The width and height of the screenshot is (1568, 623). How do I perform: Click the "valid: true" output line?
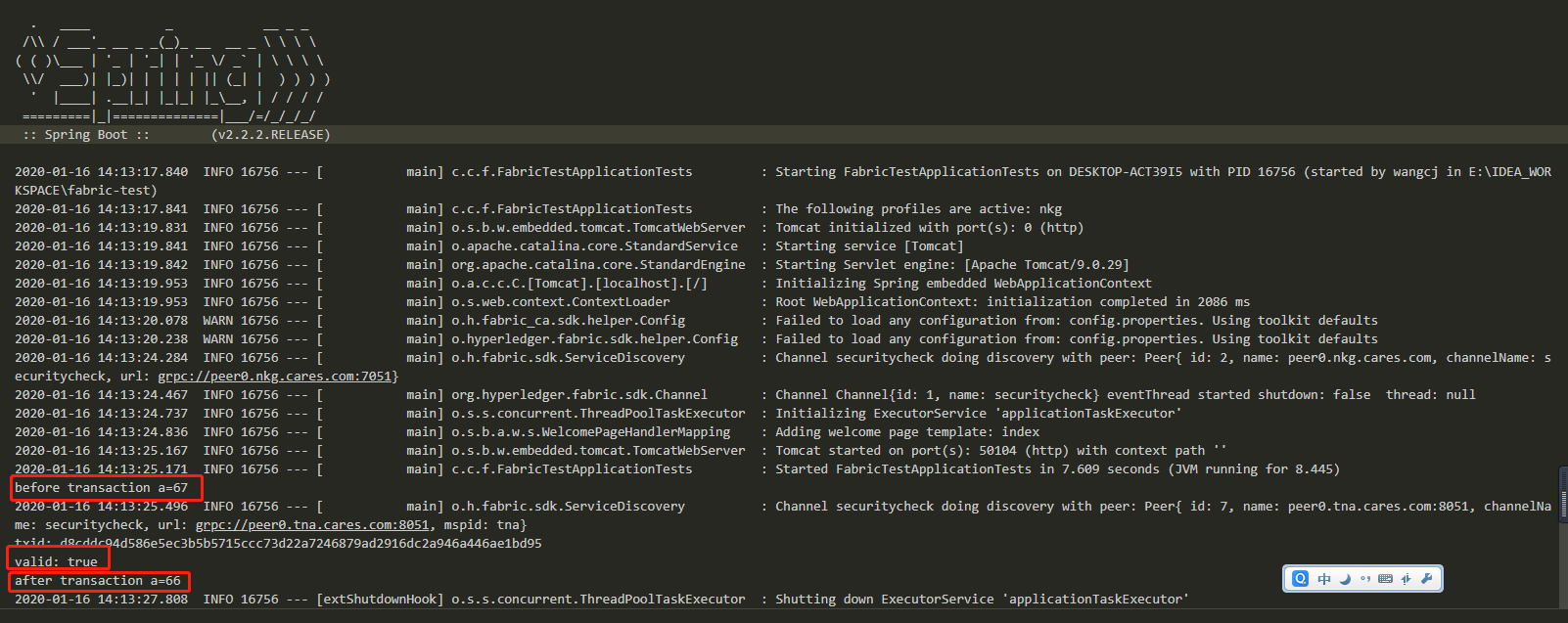56,562
